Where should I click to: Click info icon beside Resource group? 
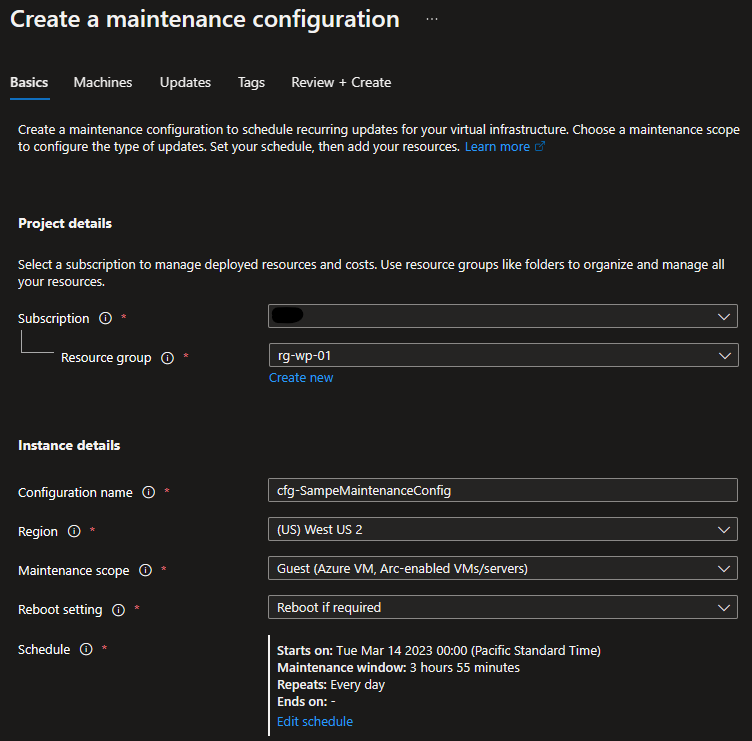point(167,357)
